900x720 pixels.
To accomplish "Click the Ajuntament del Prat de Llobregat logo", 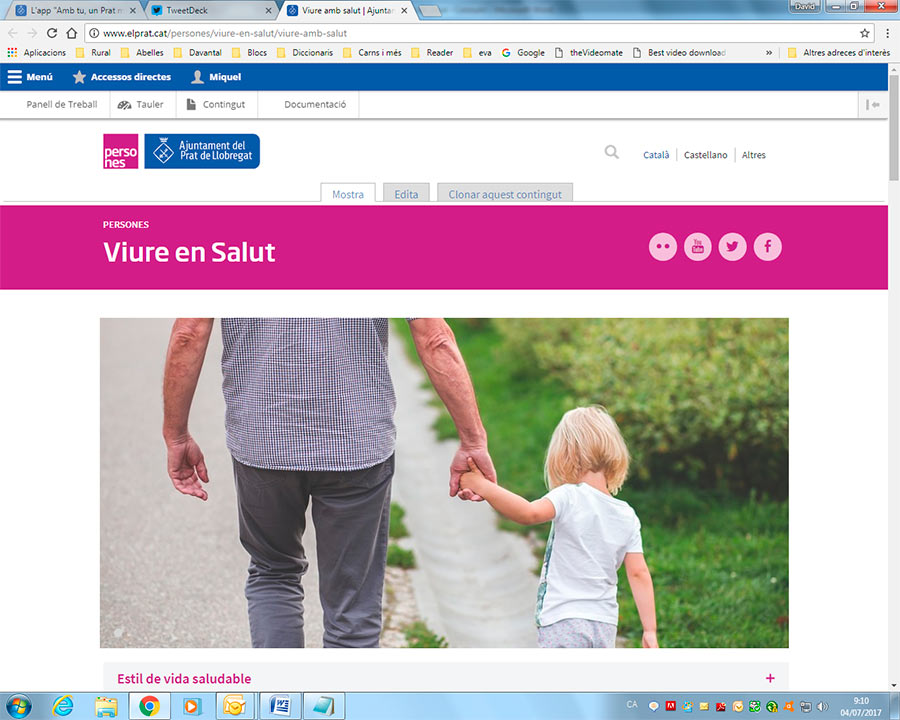I will (x=202, y=151).
